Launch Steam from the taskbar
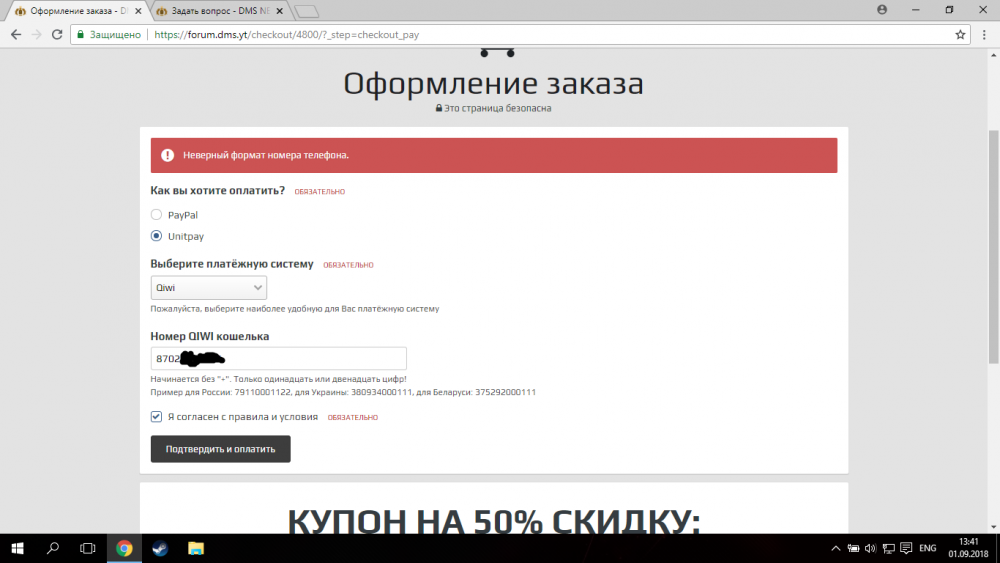This screenshot has width=1000, height=563. click(x=160, y=548)
